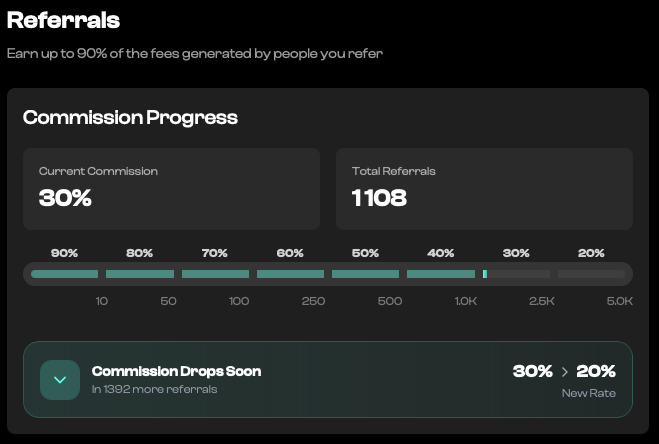
Task: Click the Current Commission card
Action: pyautogui.click(x=171, y=189)
